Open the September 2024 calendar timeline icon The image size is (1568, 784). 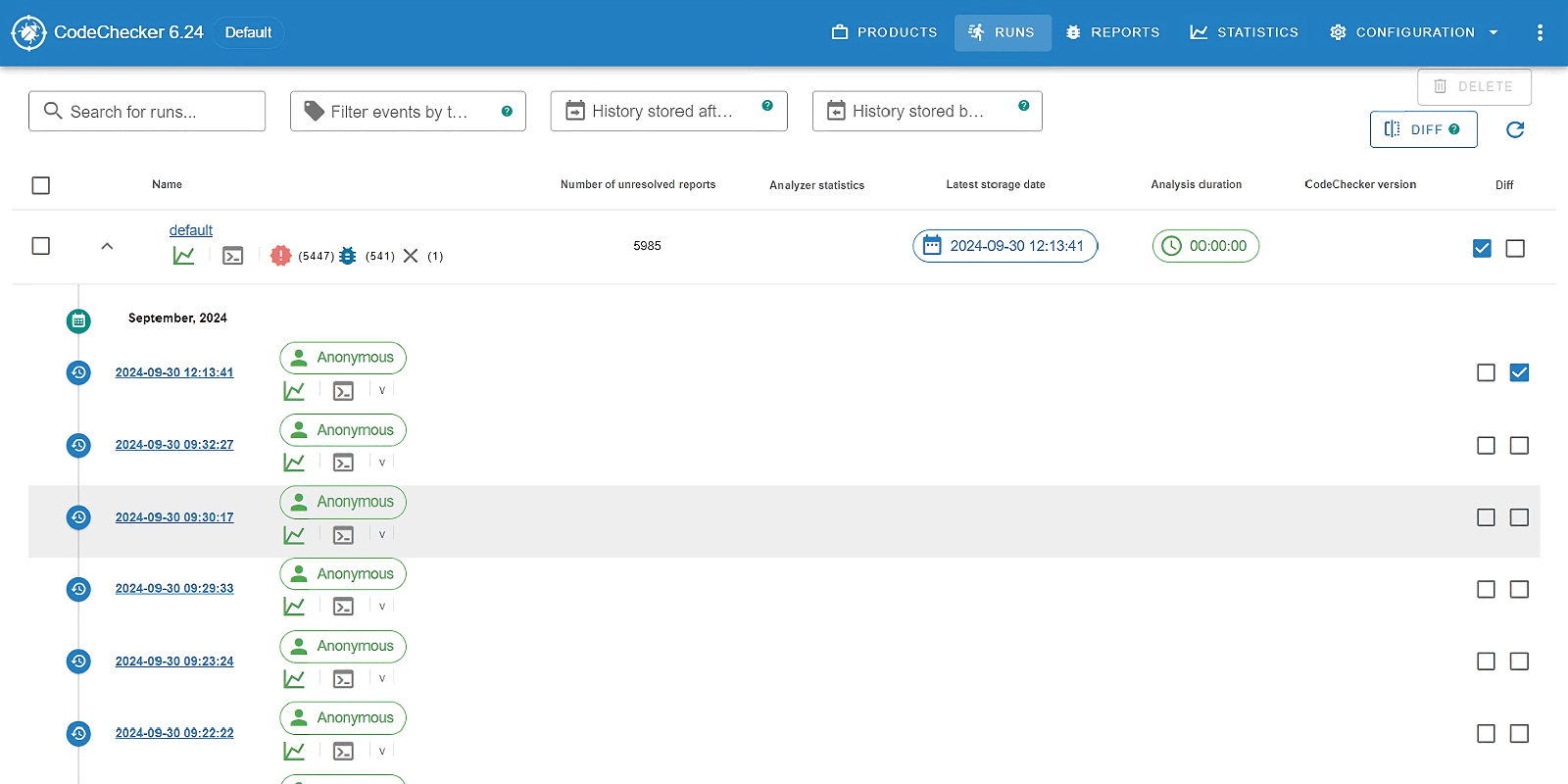click(x=78, y=320)
